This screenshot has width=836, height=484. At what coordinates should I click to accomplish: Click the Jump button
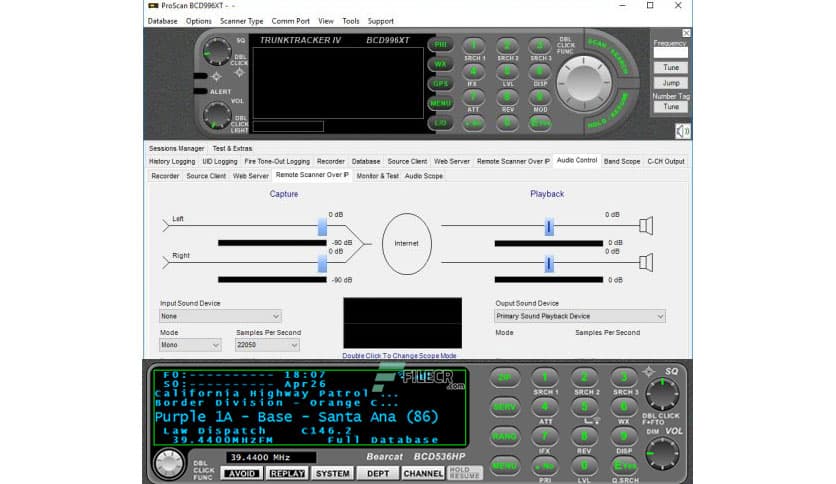point(671,83)
